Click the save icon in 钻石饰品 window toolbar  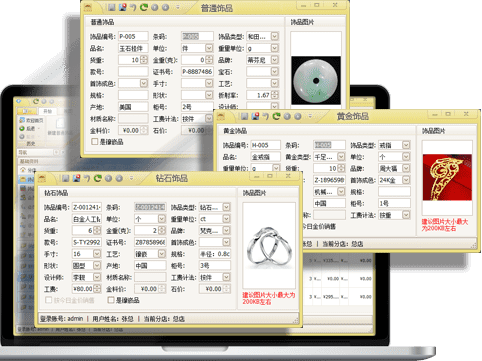[x=65, y=178]
